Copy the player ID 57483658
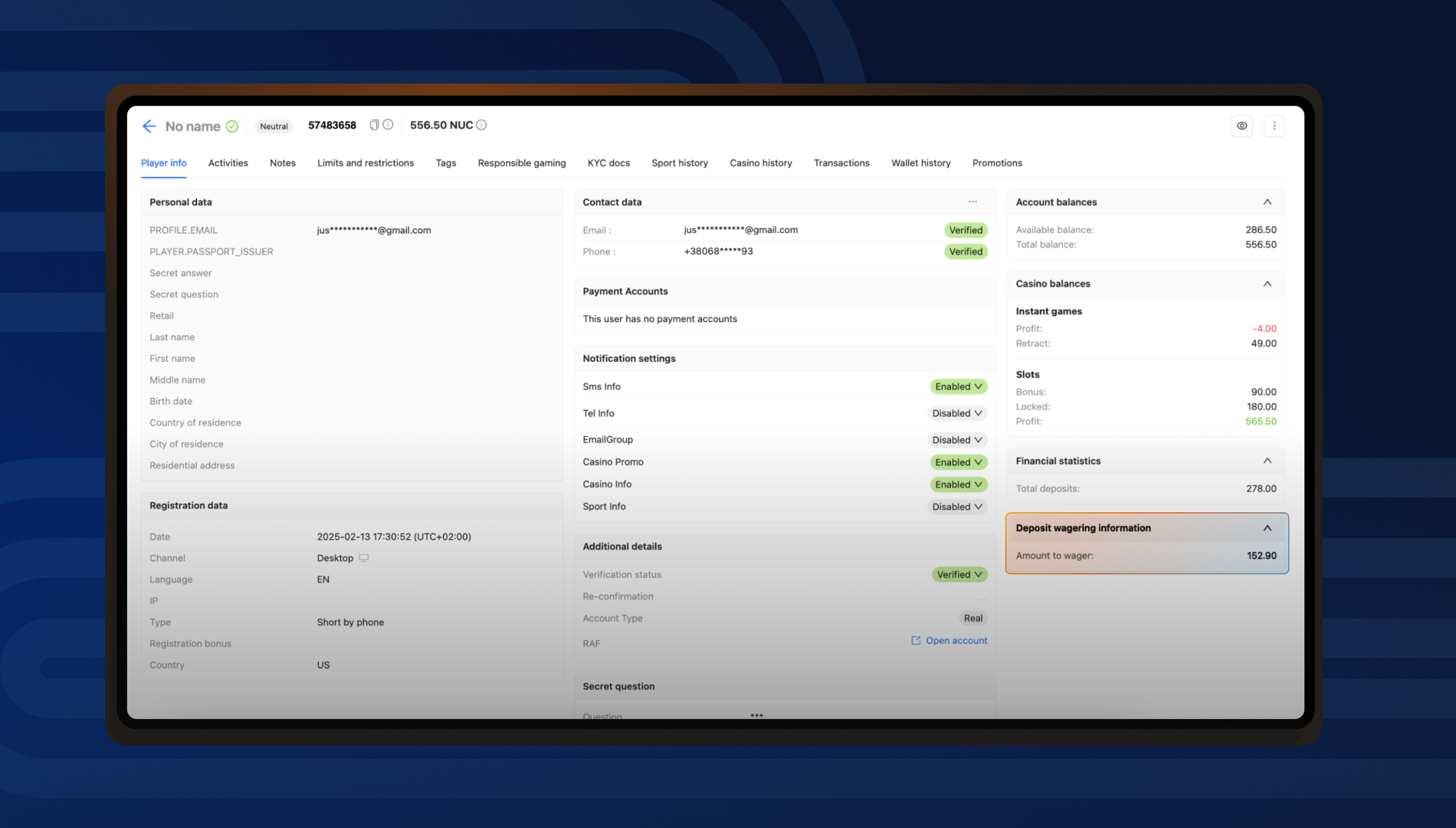 (x=374, y=125)
